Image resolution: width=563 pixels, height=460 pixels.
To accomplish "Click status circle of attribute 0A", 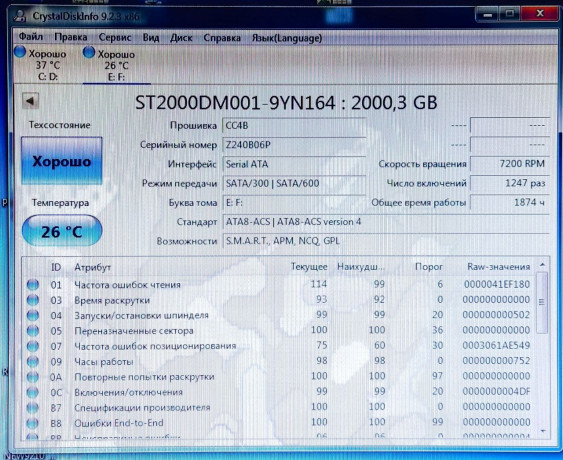I will coord(33,377).
